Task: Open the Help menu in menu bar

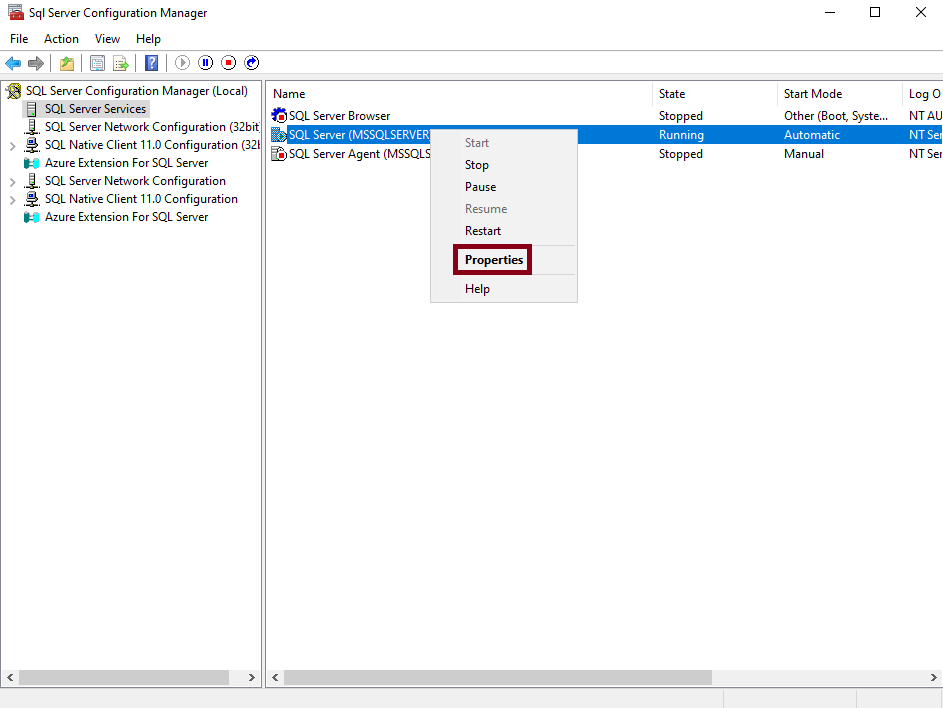Action: [148, 38]
